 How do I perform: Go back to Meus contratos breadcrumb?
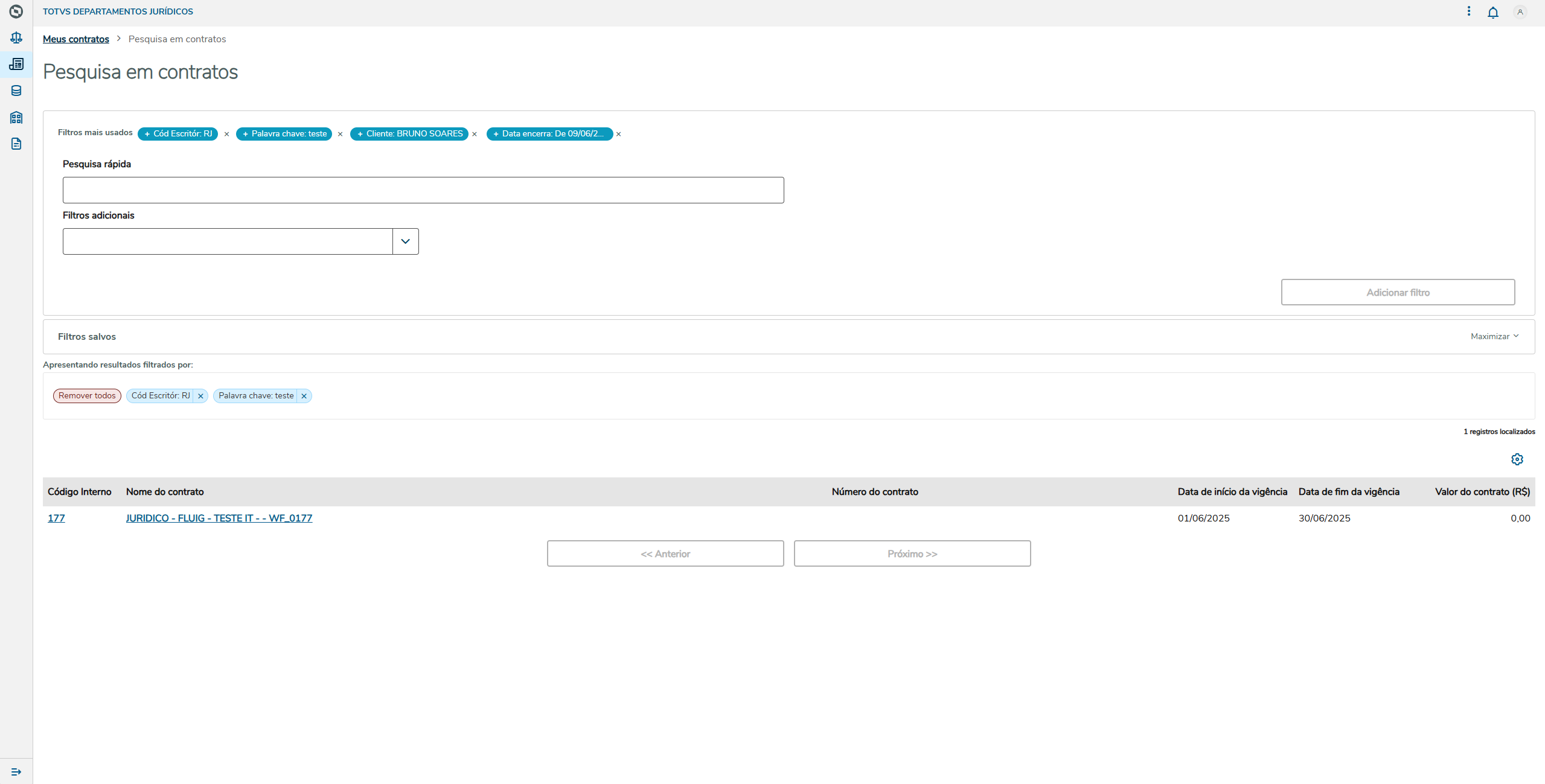(76, 39)
